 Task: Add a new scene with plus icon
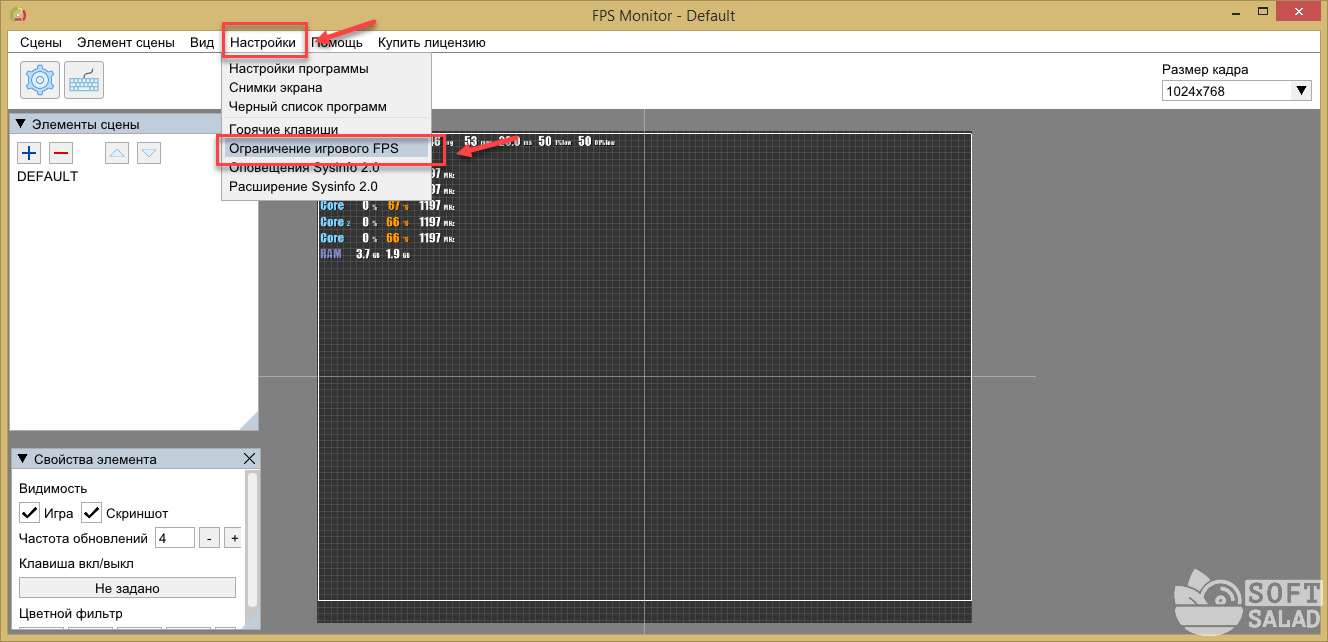pos(29,153)
